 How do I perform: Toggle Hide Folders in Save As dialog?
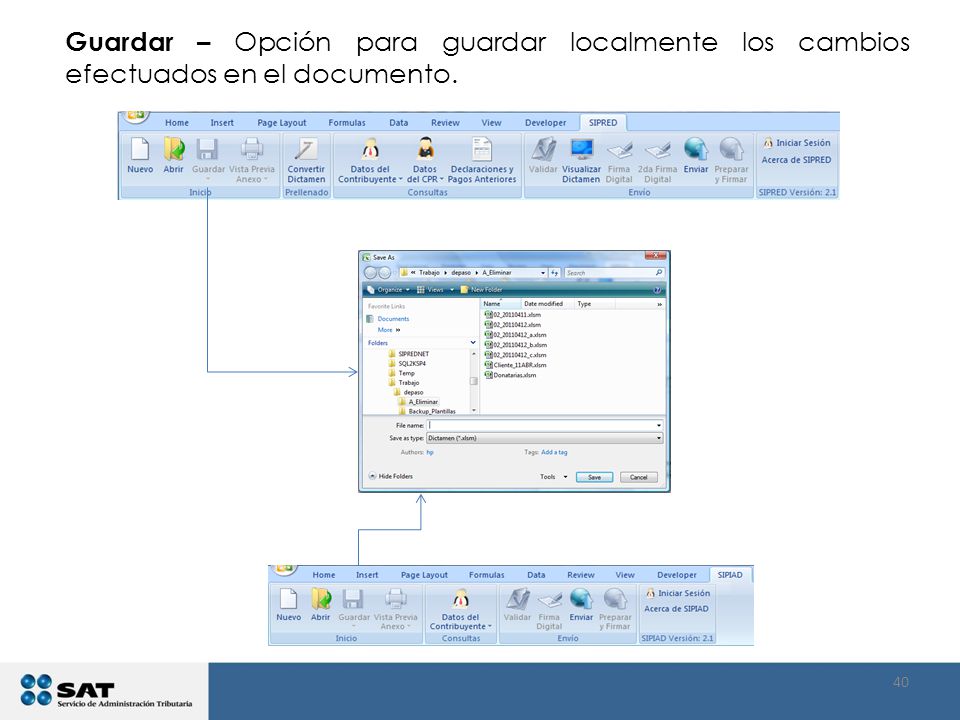click(x=391, y=476)
